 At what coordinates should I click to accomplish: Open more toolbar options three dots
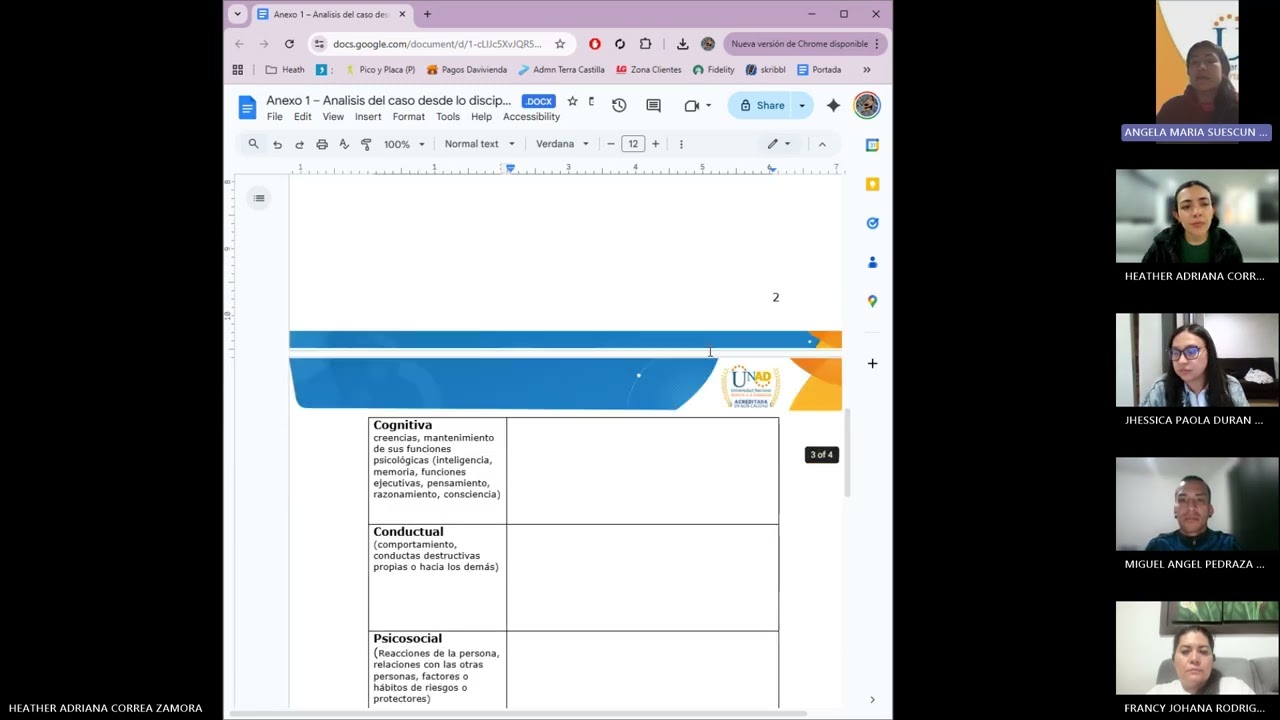pos(681,144)
